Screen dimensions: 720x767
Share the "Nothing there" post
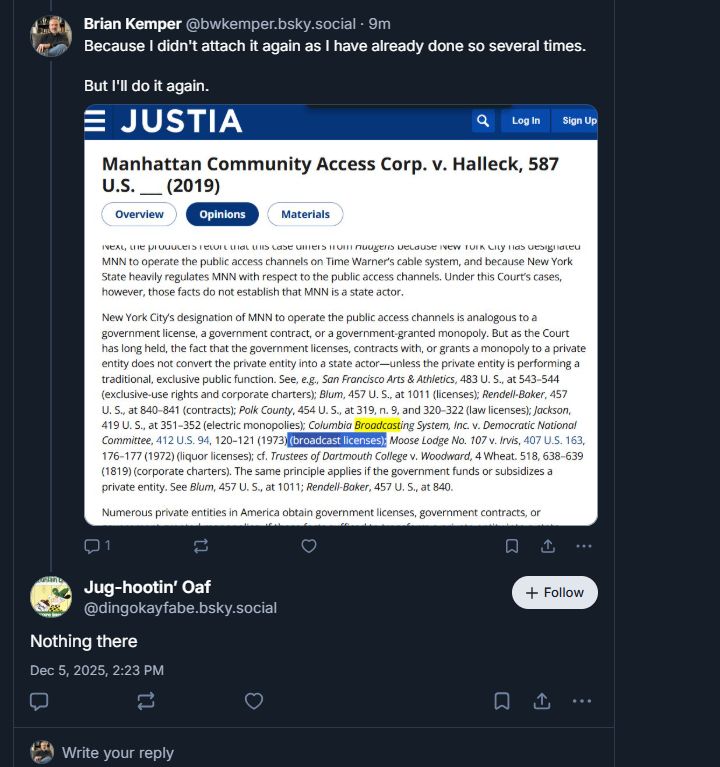pos(542,701)
